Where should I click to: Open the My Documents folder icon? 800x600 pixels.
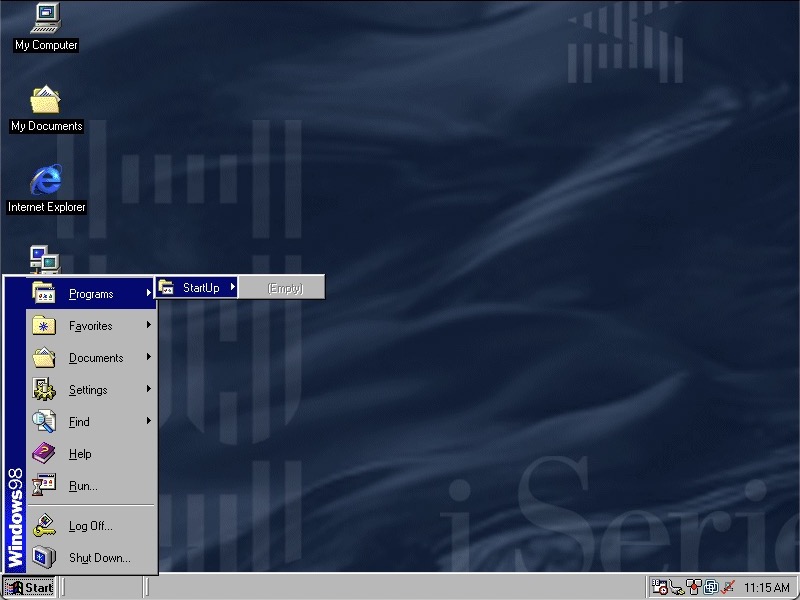click(45, 100)
